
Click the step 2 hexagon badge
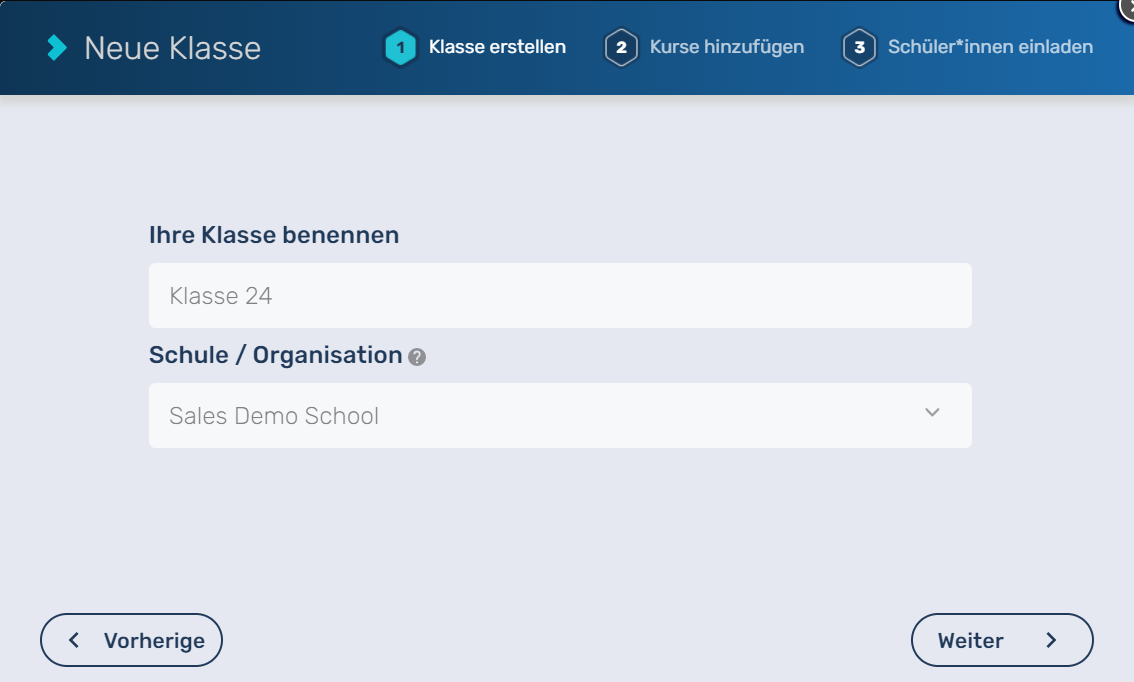621,48
